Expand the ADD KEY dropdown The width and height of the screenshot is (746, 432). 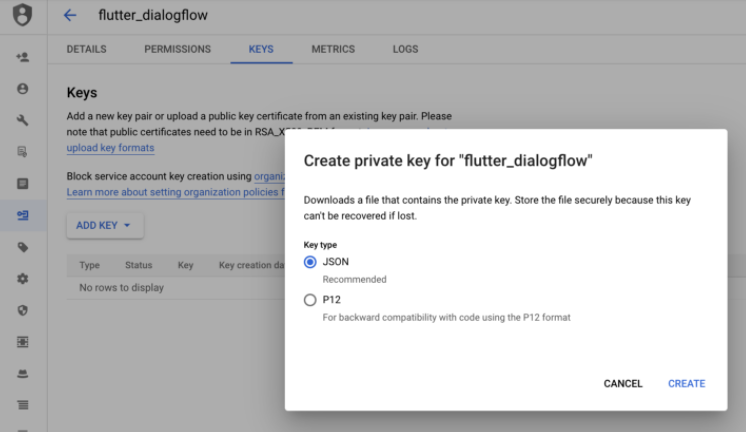(105, 226)
